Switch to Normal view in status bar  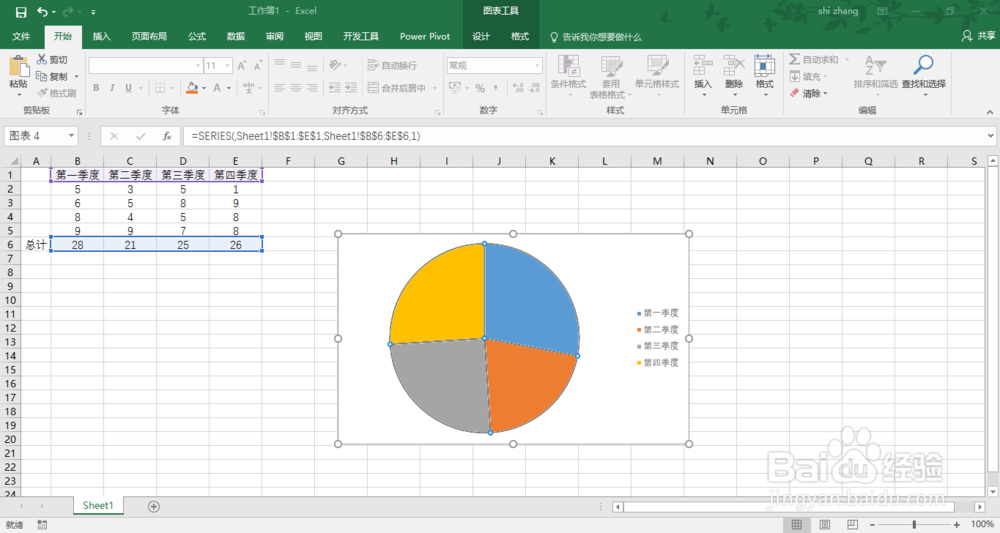(797, 525)
